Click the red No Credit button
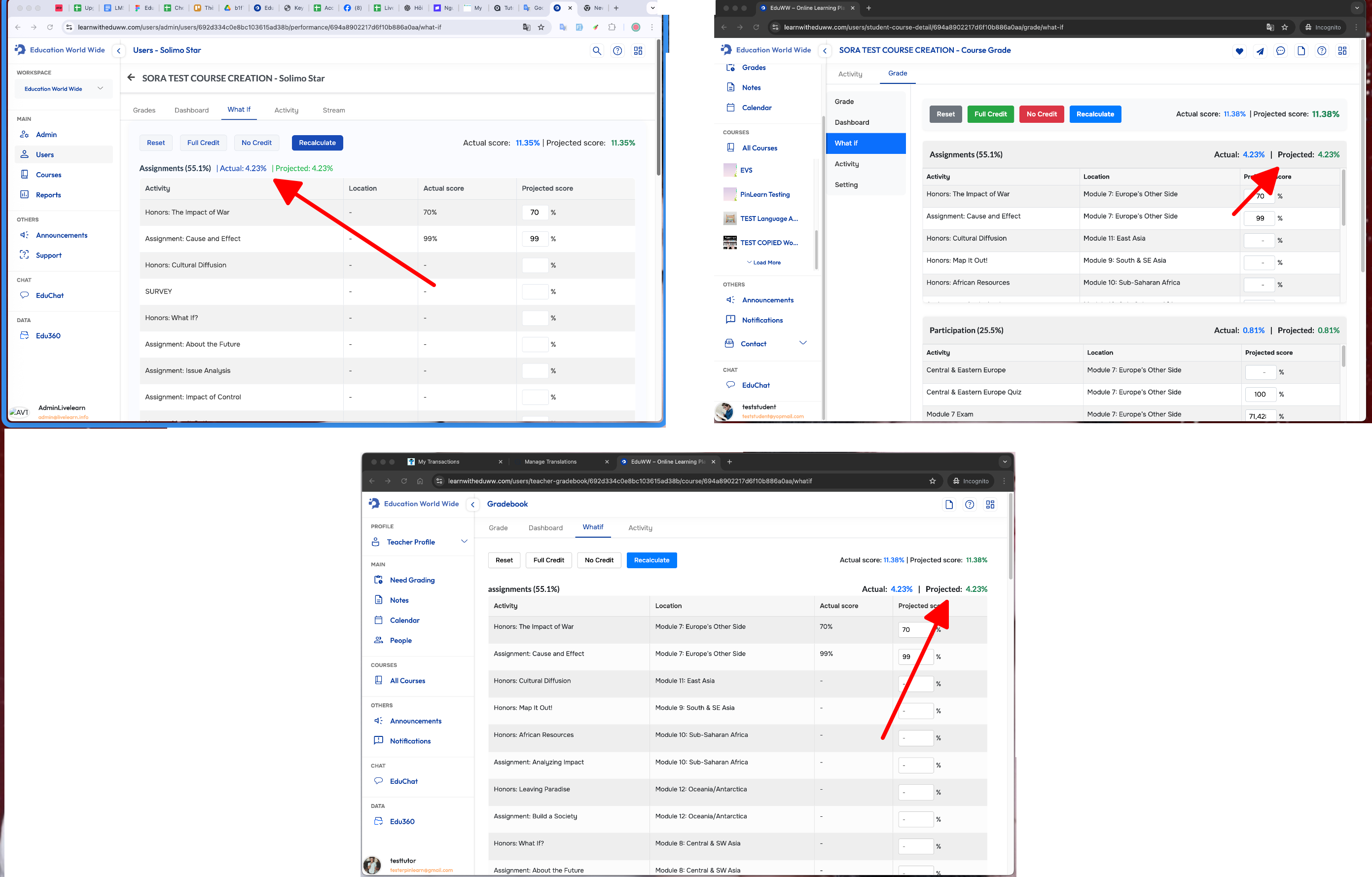 [1041, 114]
